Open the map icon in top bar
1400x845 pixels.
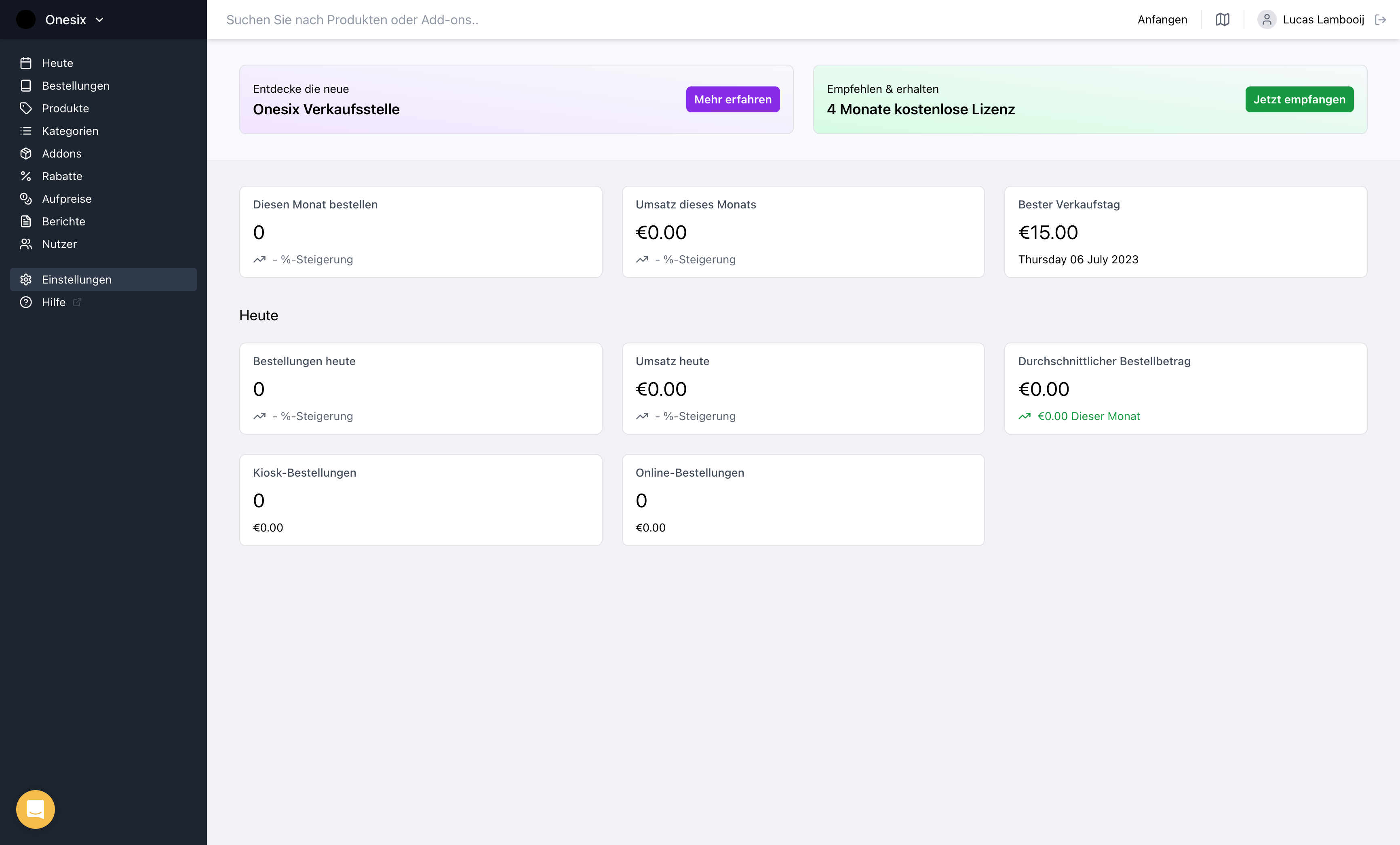1222,20
